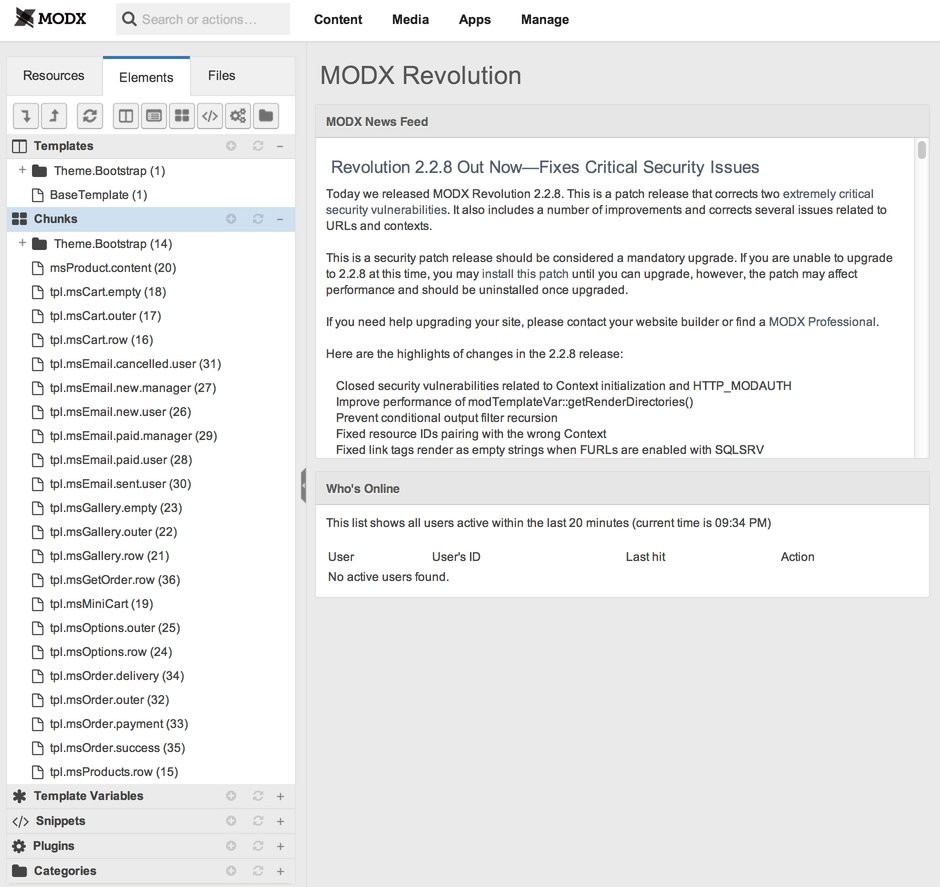Open Revolution 2.2.8 Out Now headline
Image resolution: width=940 pixels, height=887 pixels.
[545, 167]
